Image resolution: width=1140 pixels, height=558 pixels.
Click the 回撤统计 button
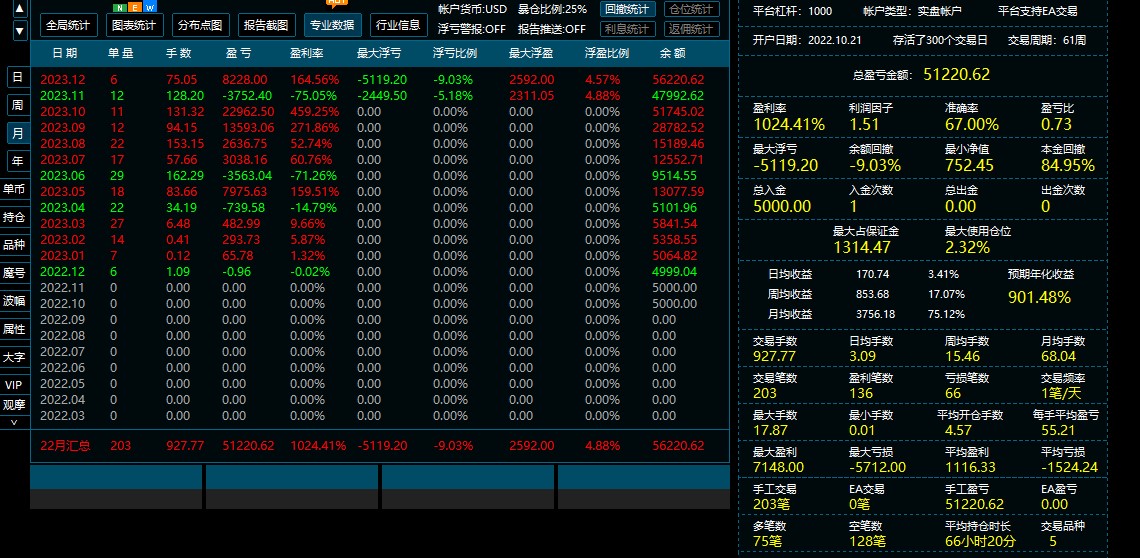point(628,9)
